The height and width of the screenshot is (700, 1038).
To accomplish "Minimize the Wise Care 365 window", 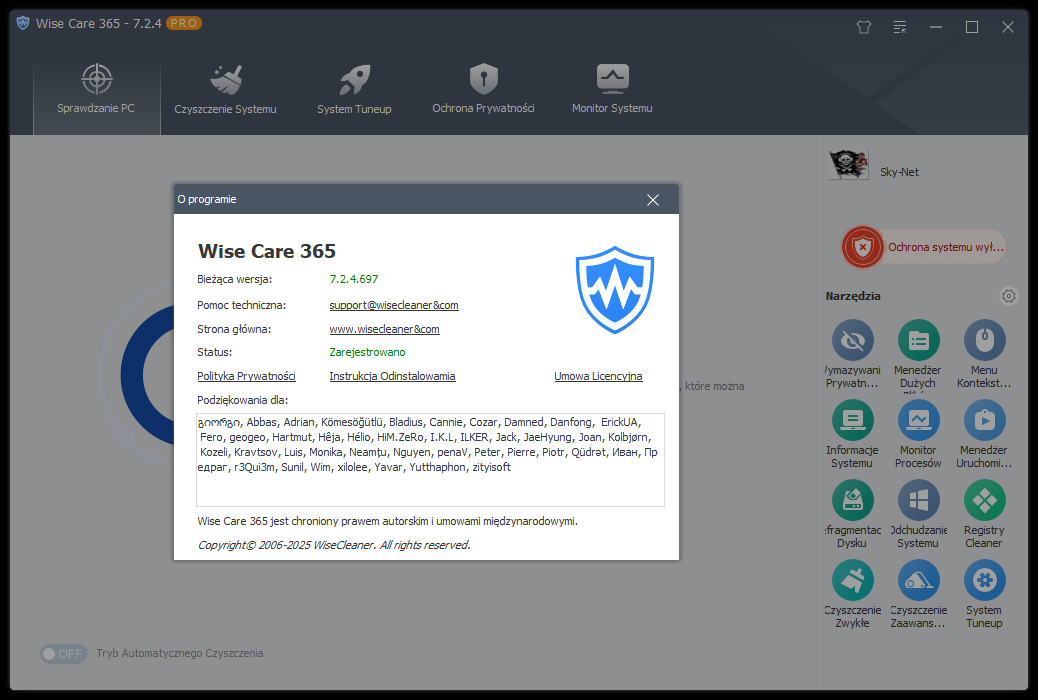I will click(x=935, y=27).
